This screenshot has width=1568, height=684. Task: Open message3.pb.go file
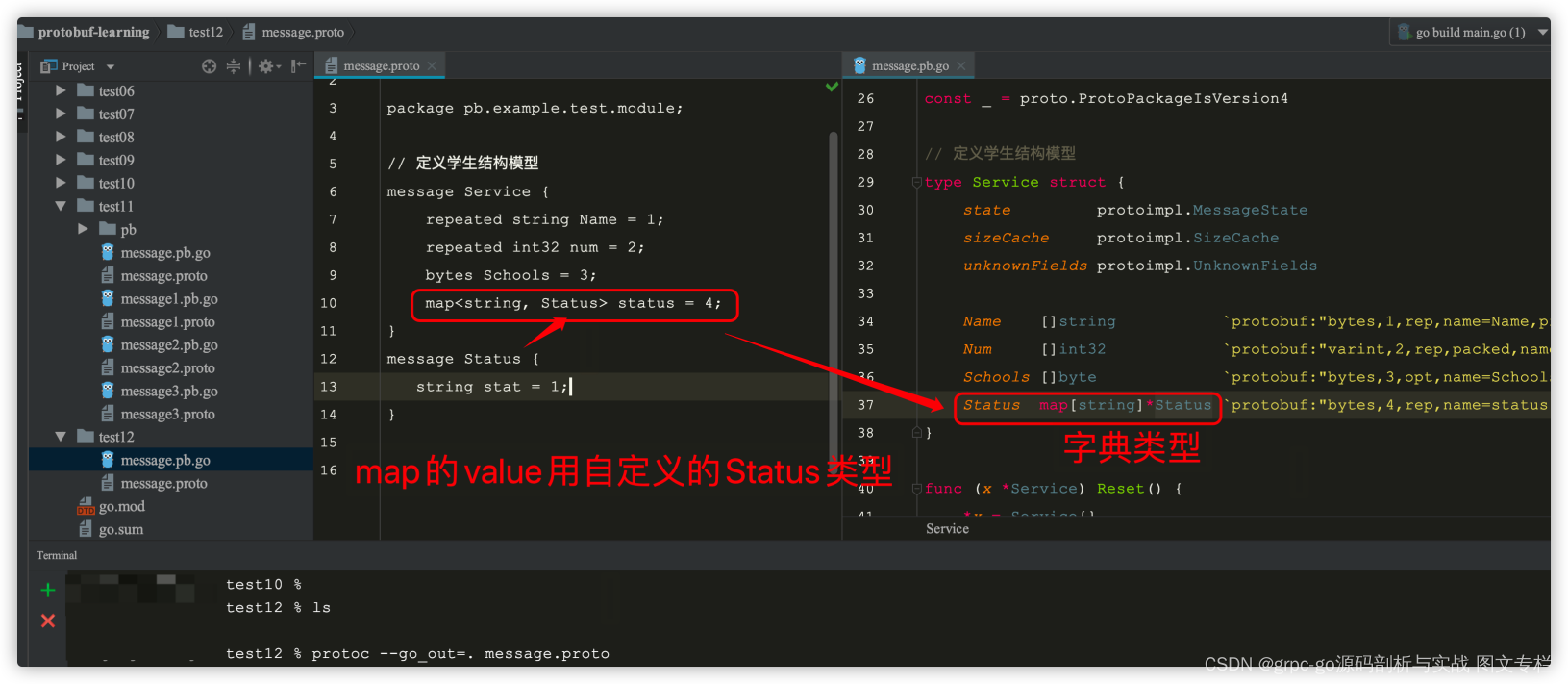tap(169, 392)
